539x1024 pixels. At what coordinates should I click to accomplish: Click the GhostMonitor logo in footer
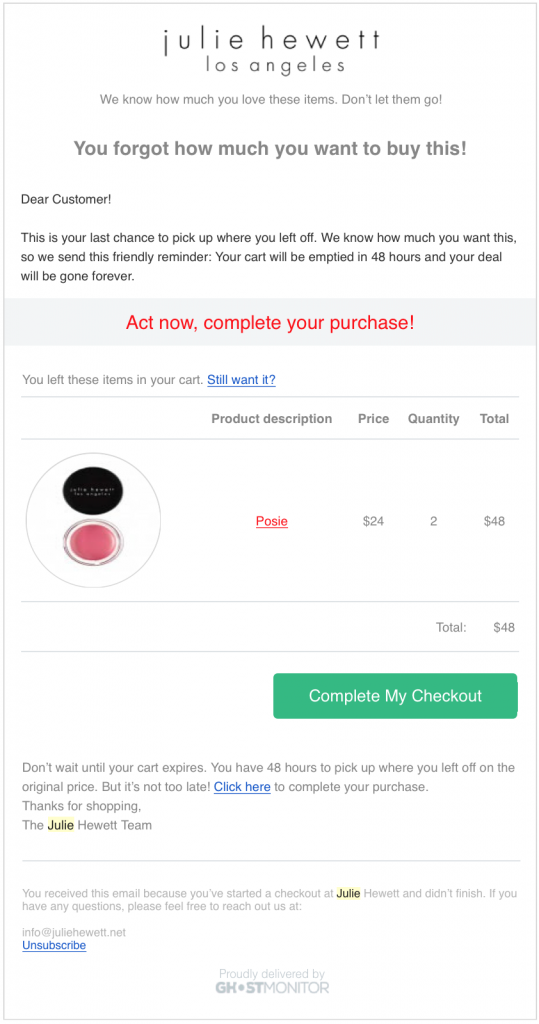click(272, 987)
